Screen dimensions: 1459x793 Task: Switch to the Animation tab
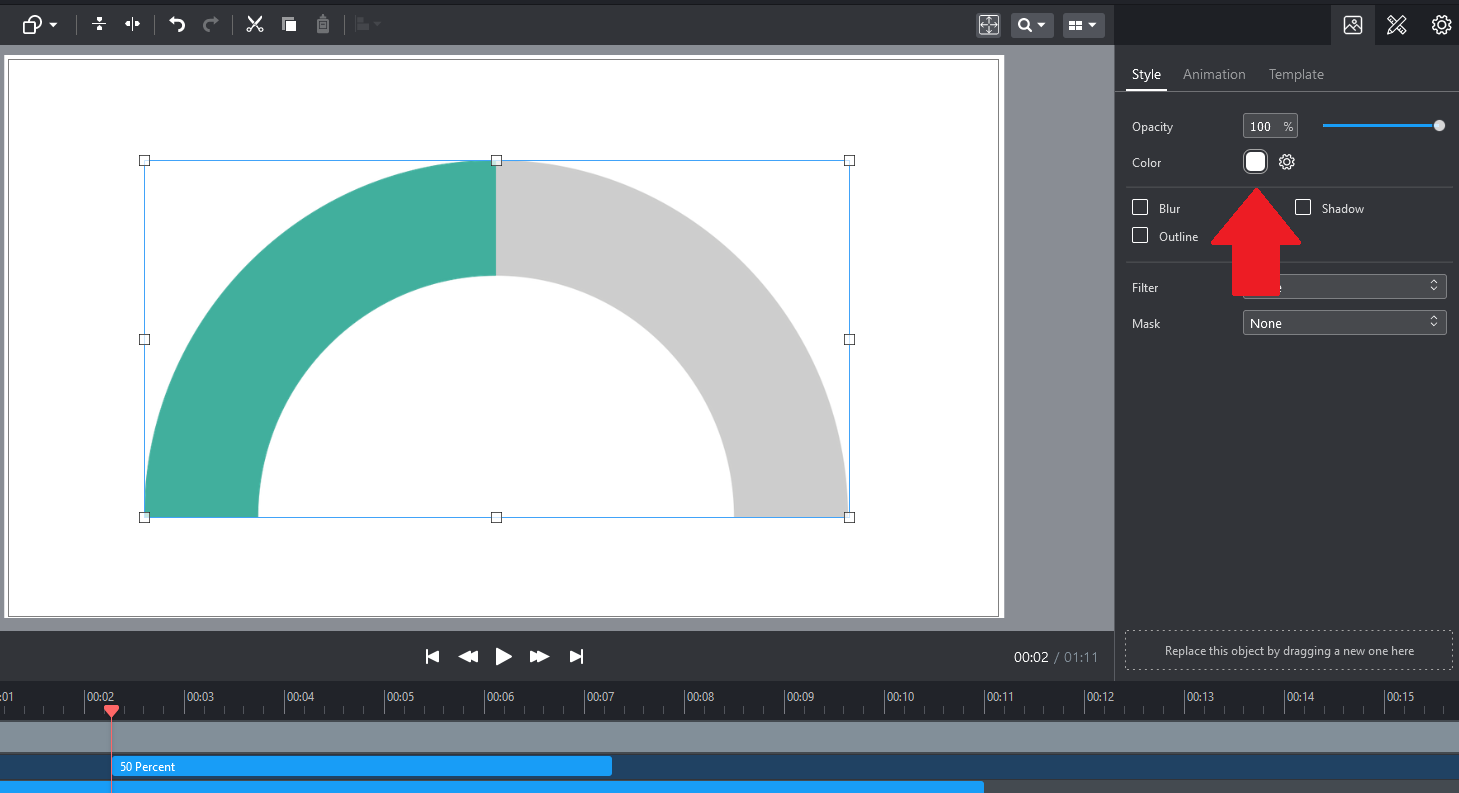pos(1214,75)
